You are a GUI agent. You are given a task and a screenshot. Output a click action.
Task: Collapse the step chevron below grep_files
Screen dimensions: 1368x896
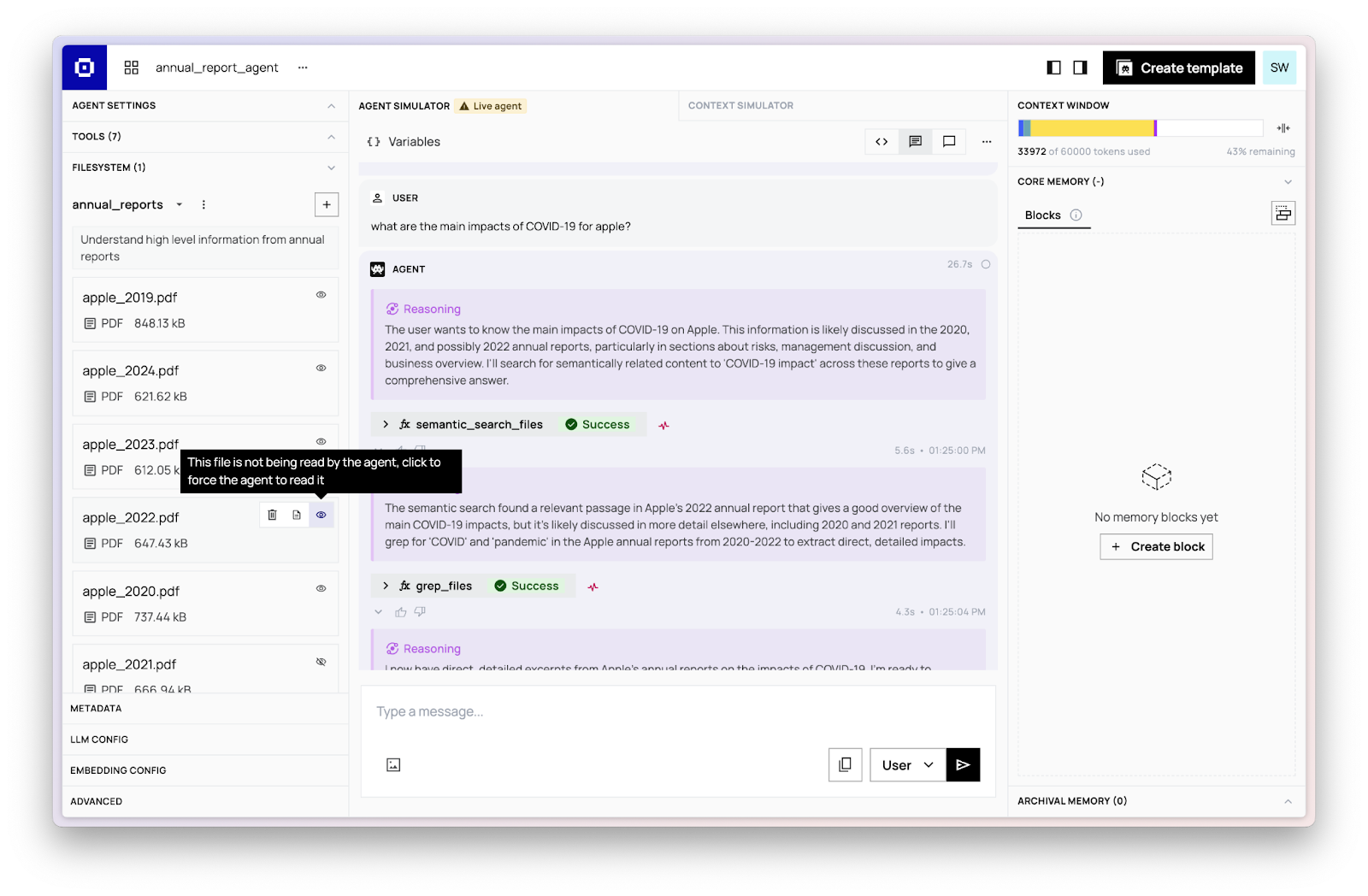pos(378,612)
